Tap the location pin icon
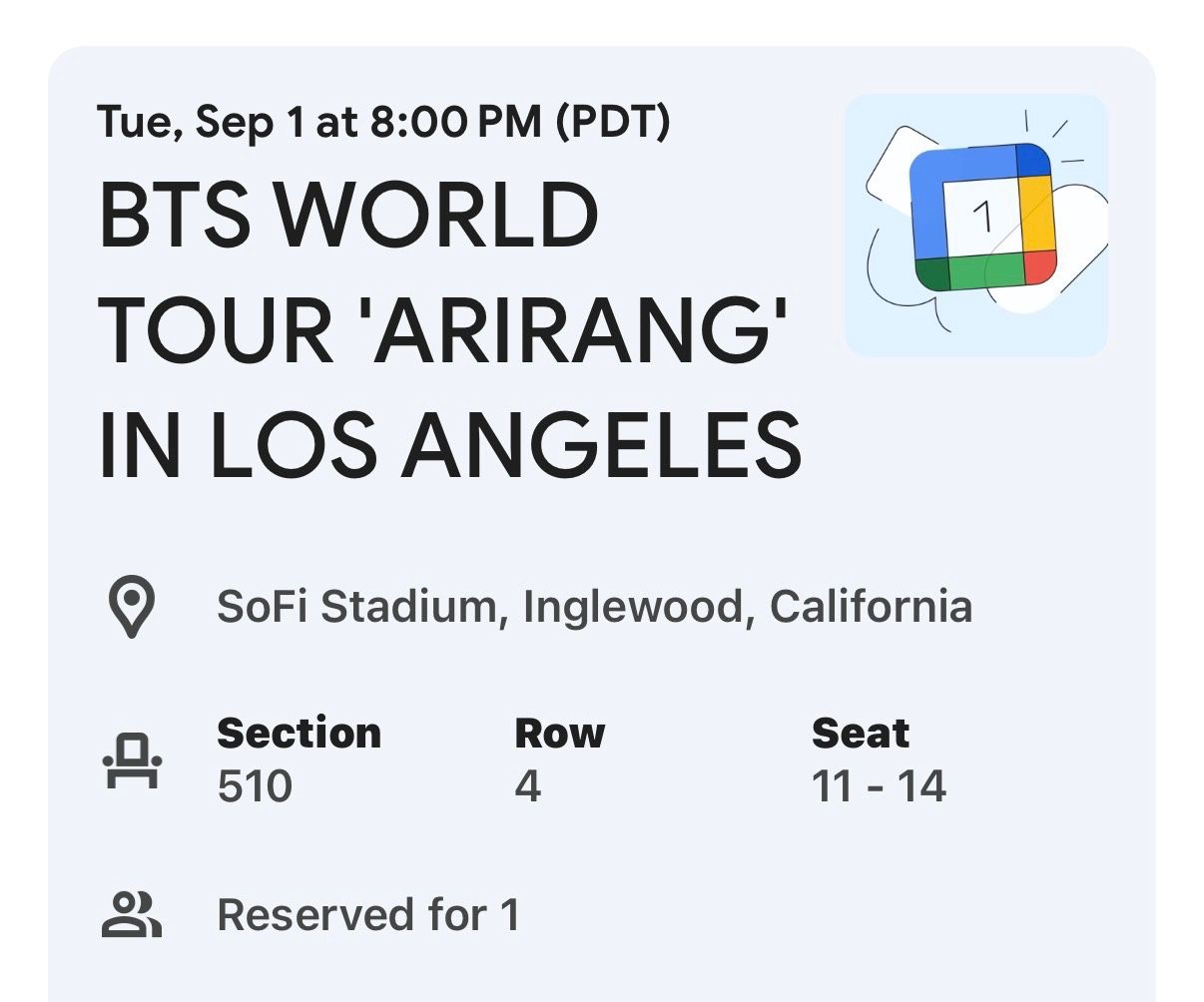1204x1002 pixels. click(133, 606)
